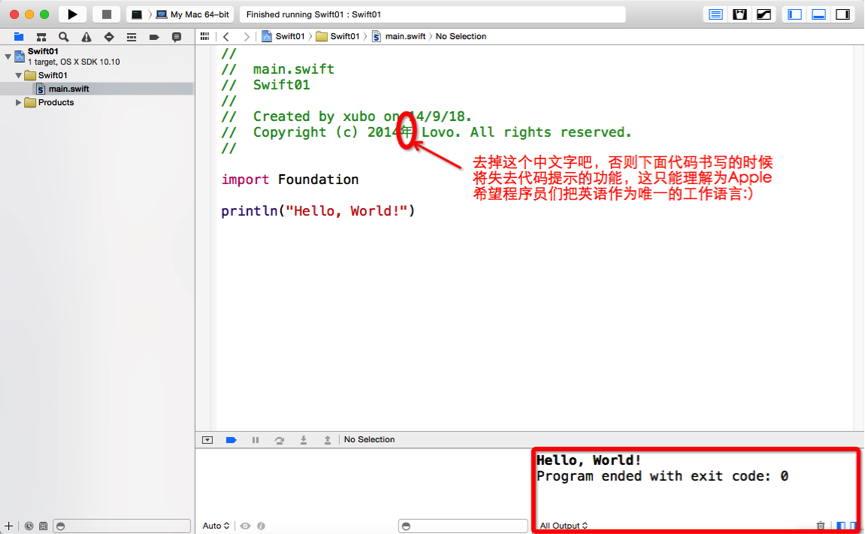Screen dimensions: 865x534
Task: Collapse the Swift01 project root disclosure triangle
Action: (x=8, y=56)
